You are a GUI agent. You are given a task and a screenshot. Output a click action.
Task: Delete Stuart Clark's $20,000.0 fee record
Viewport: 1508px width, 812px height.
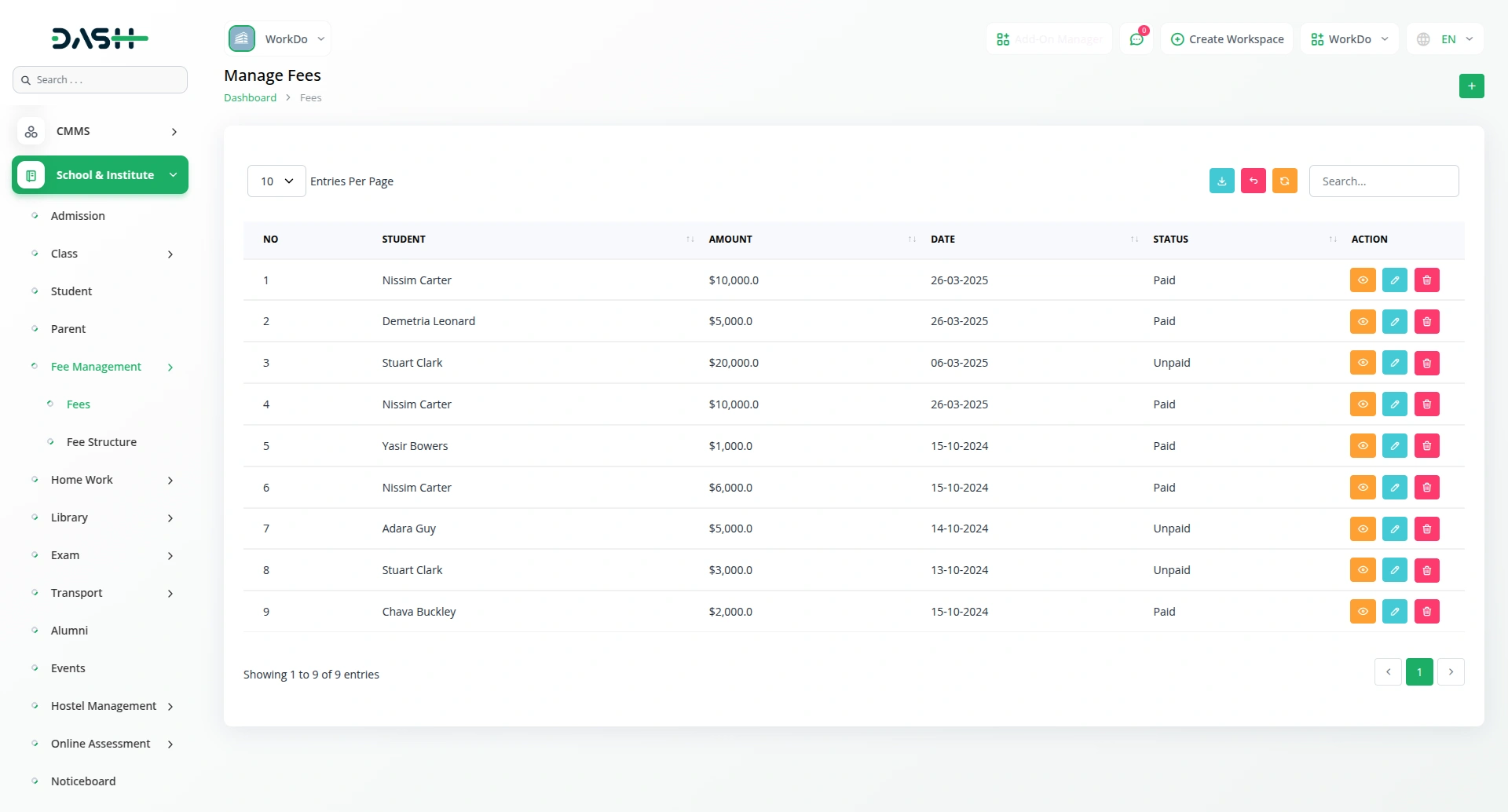(x=1426, y=363)
